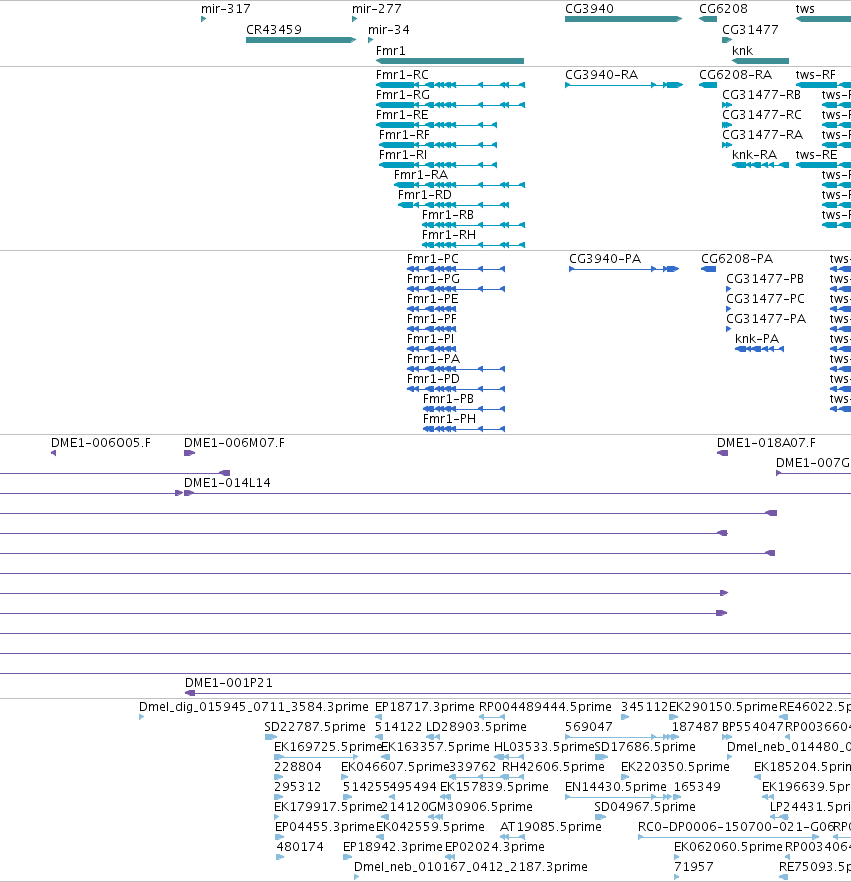
Task: Select the CG3940 gene bar
Action: click(623, 19)
